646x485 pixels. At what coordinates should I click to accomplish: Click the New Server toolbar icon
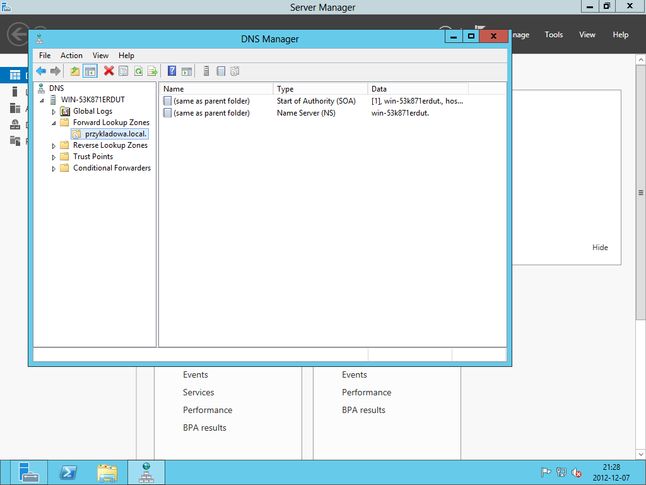pos(206,71)
